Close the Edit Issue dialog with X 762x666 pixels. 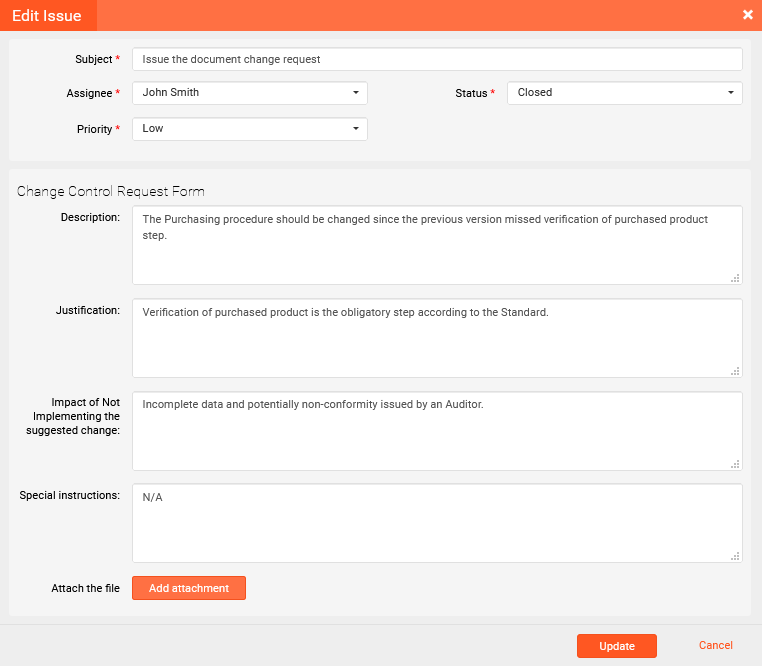pyautogui.click(x=748, y=15)
